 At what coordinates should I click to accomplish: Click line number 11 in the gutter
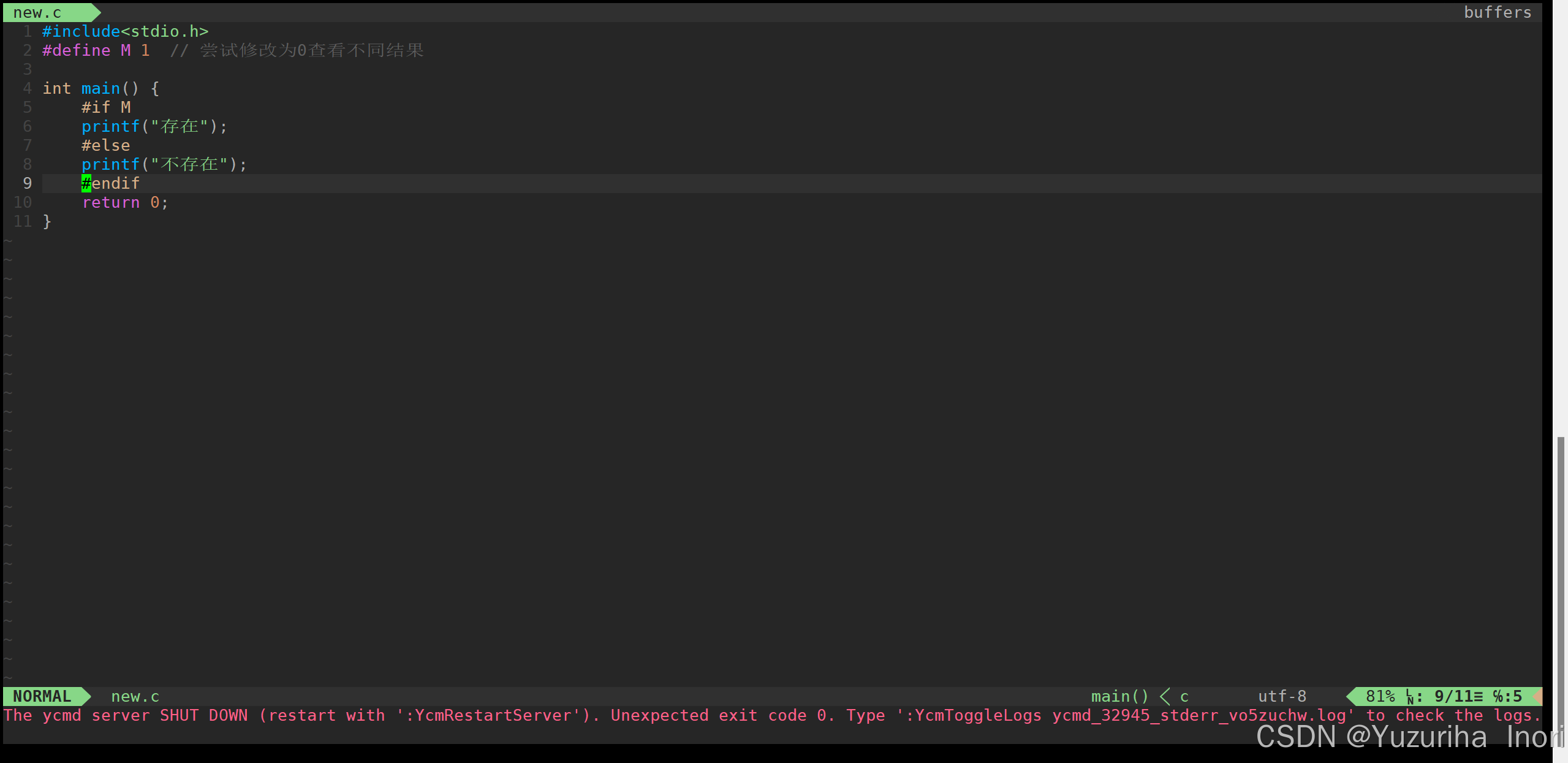pos(23,221)
